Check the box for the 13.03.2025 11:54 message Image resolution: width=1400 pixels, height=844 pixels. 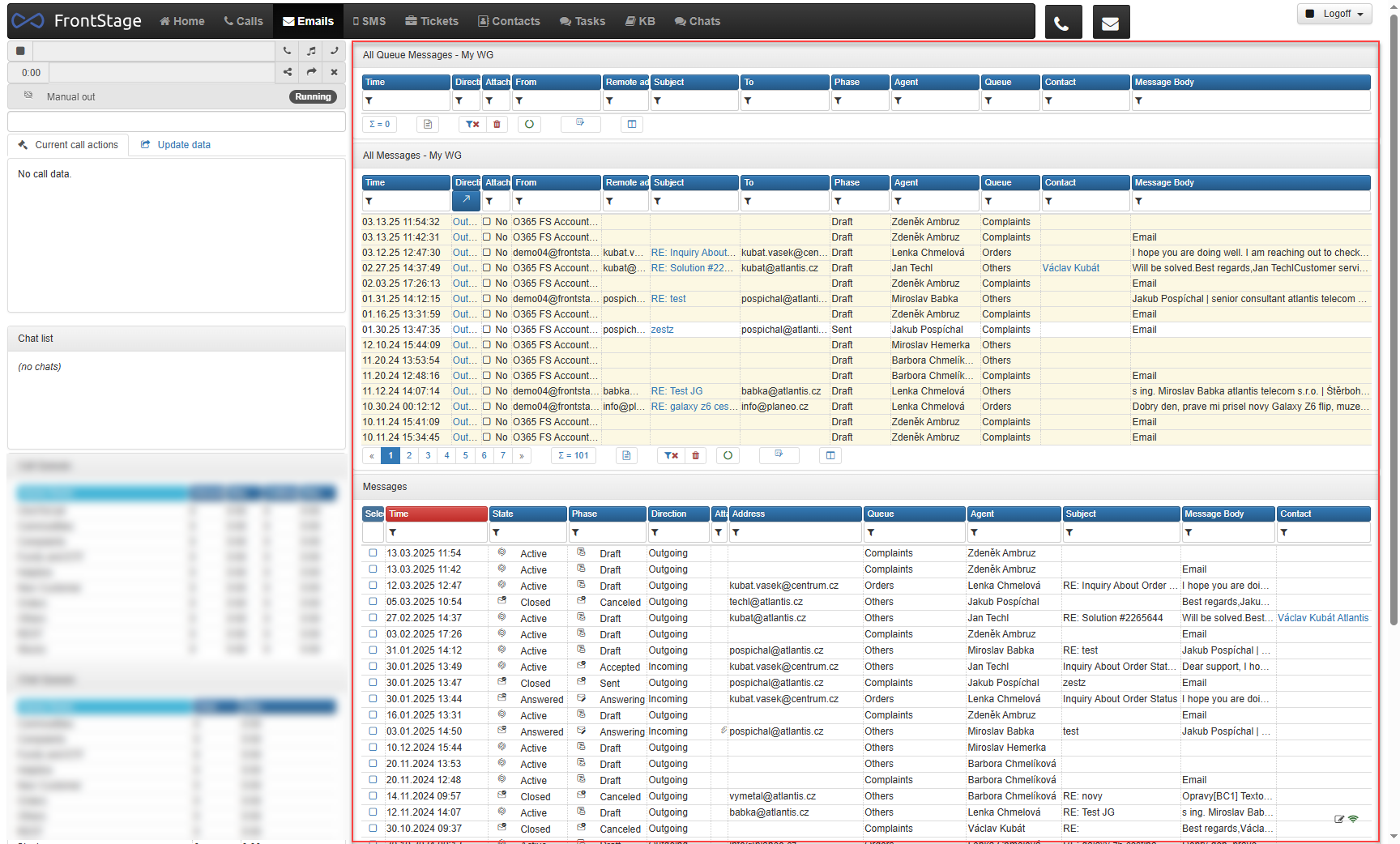tap(373, 553)
